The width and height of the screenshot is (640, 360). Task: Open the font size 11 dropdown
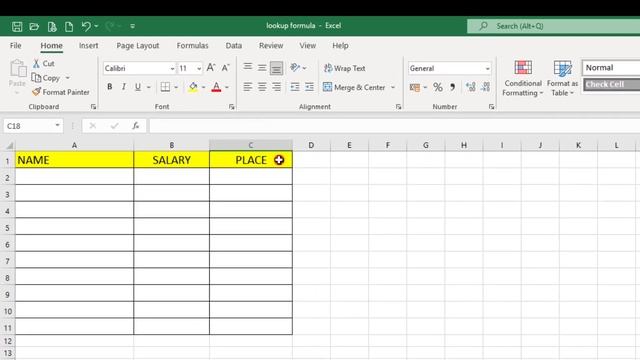point(199,69)
